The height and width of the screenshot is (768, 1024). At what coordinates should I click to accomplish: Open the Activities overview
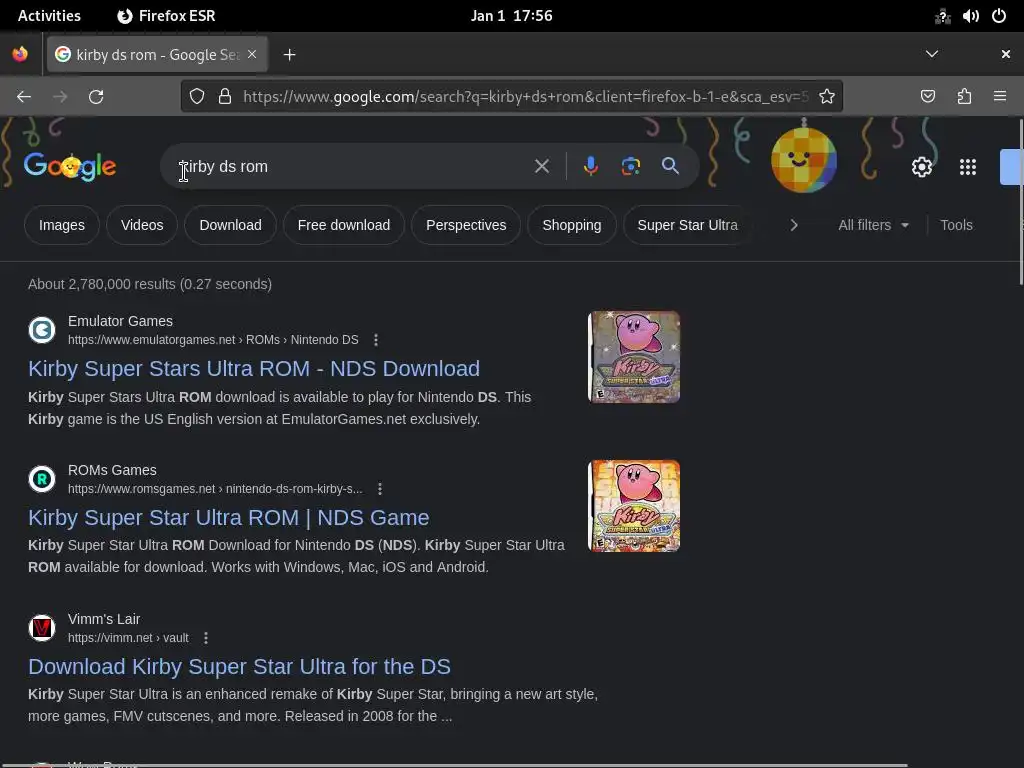point(49,16)
